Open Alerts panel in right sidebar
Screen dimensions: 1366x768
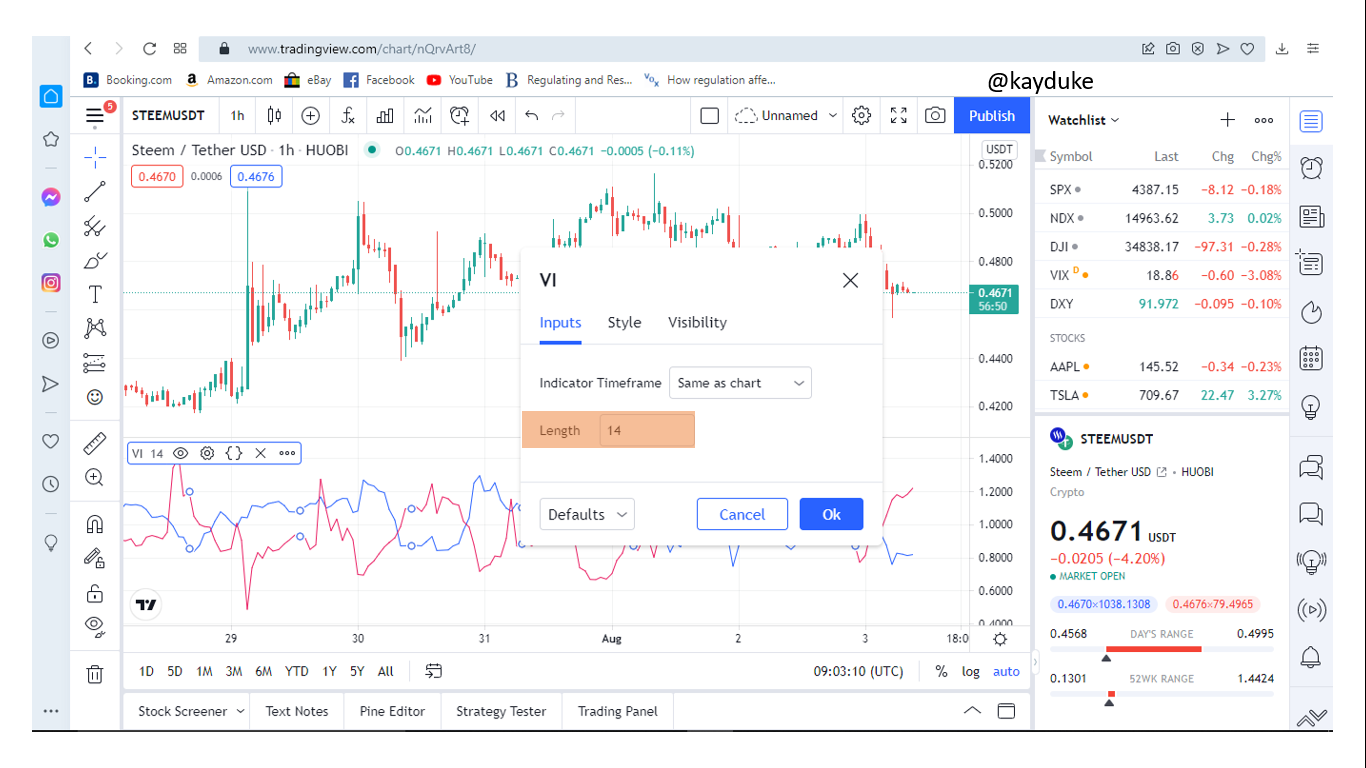(1311, 168)
